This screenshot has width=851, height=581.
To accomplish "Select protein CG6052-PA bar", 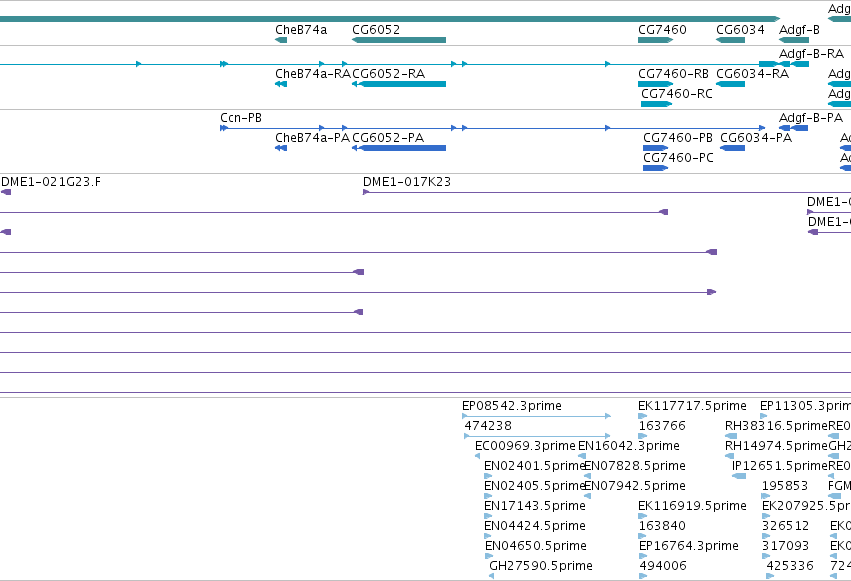I will click(x=399, y=148).
